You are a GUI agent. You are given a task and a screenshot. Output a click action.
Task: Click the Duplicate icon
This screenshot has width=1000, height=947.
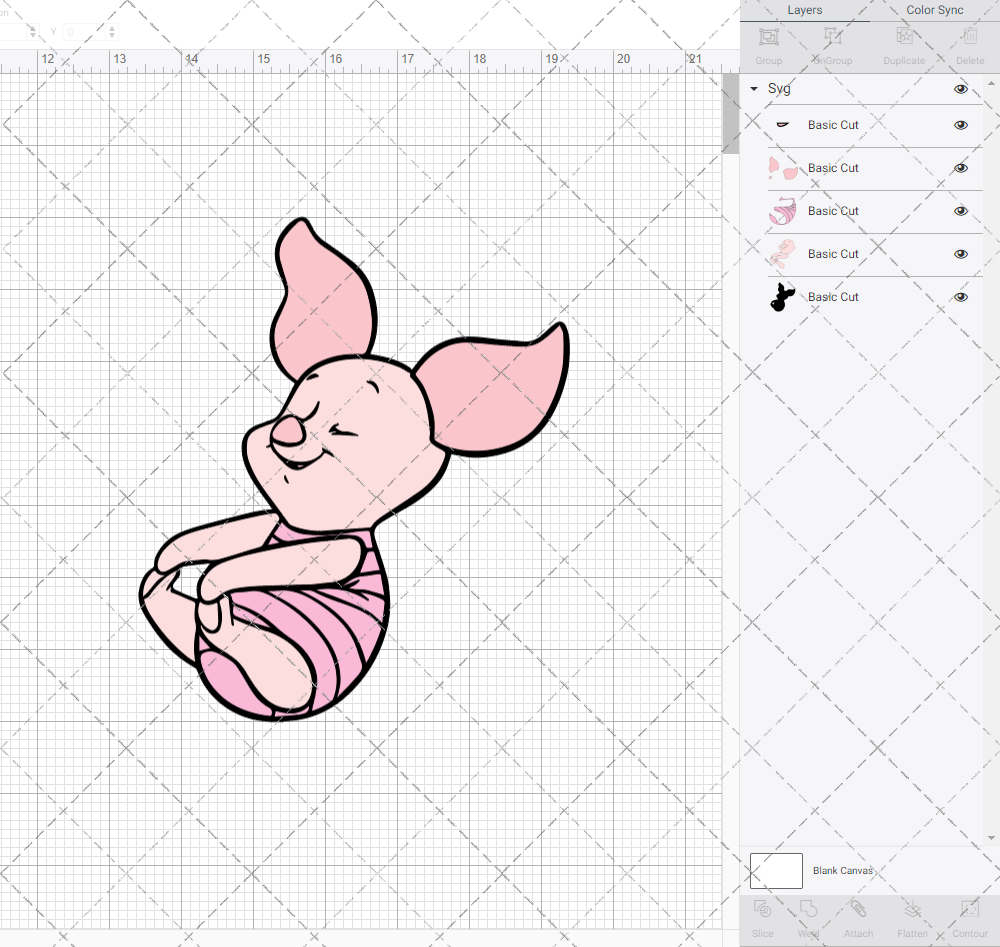904,36
